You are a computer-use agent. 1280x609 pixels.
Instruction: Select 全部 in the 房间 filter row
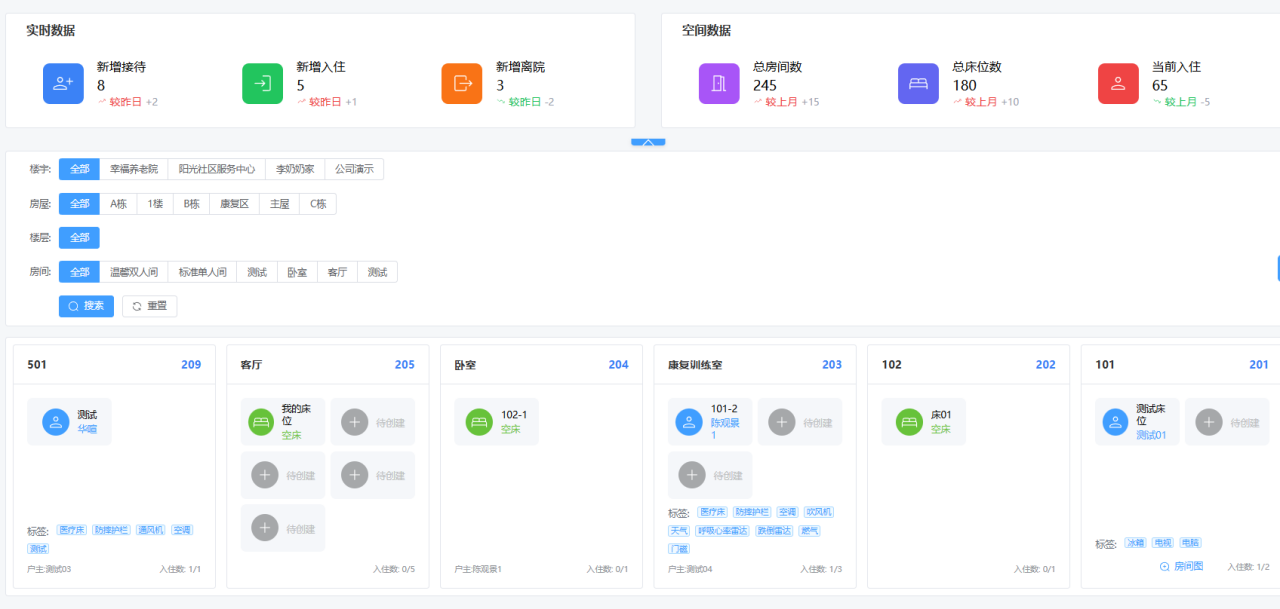79,272
